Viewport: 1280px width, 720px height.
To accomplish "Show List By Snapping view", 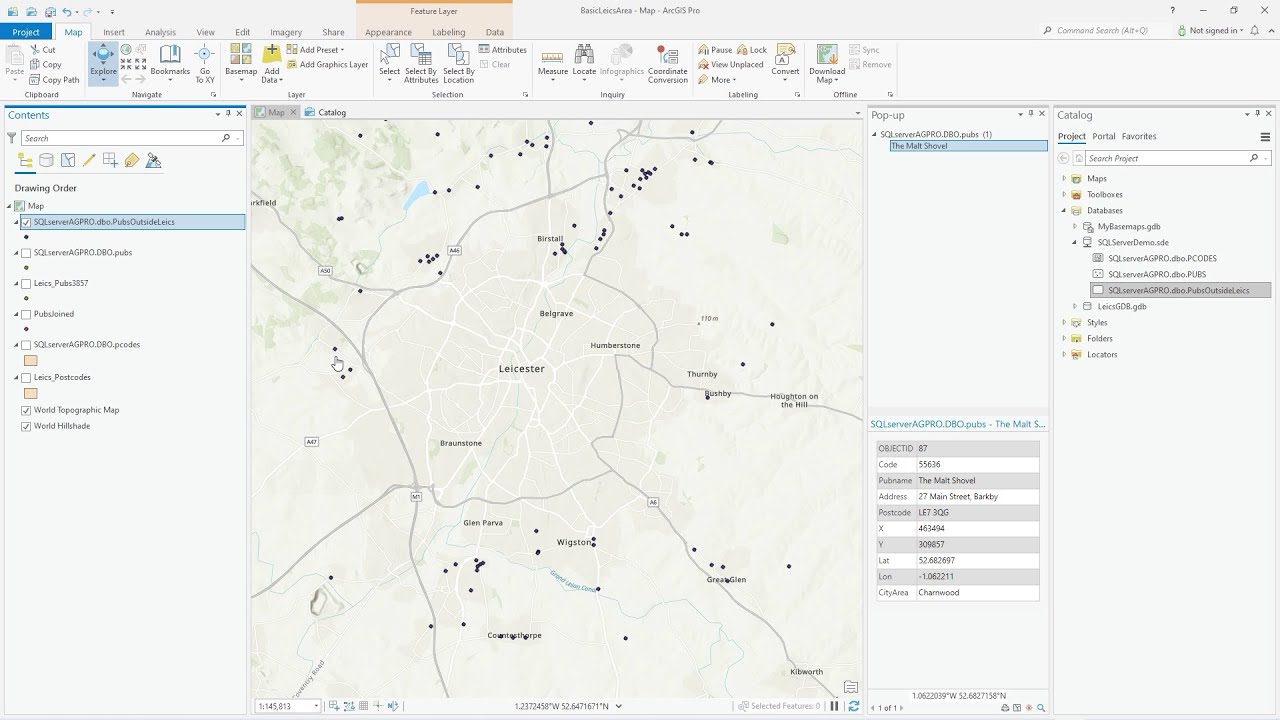I will (110, 160).
